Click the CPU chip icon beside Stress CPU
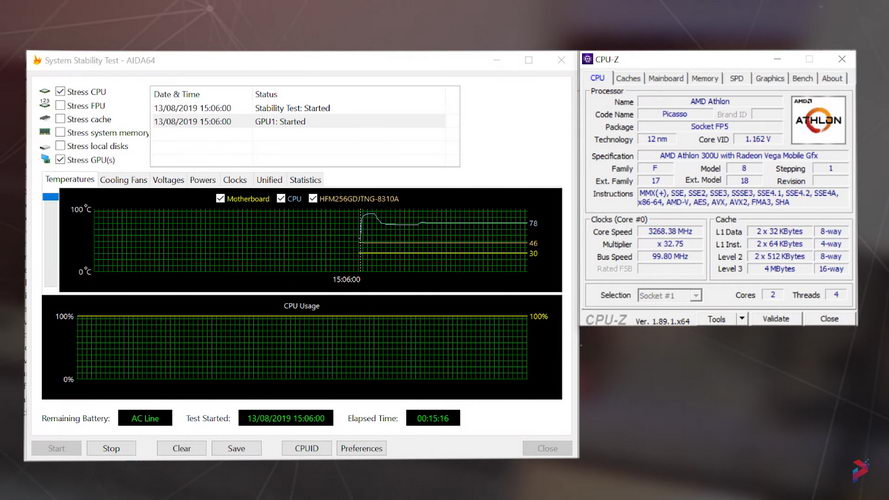The image size is (889, 500). [x=45, y=91]
